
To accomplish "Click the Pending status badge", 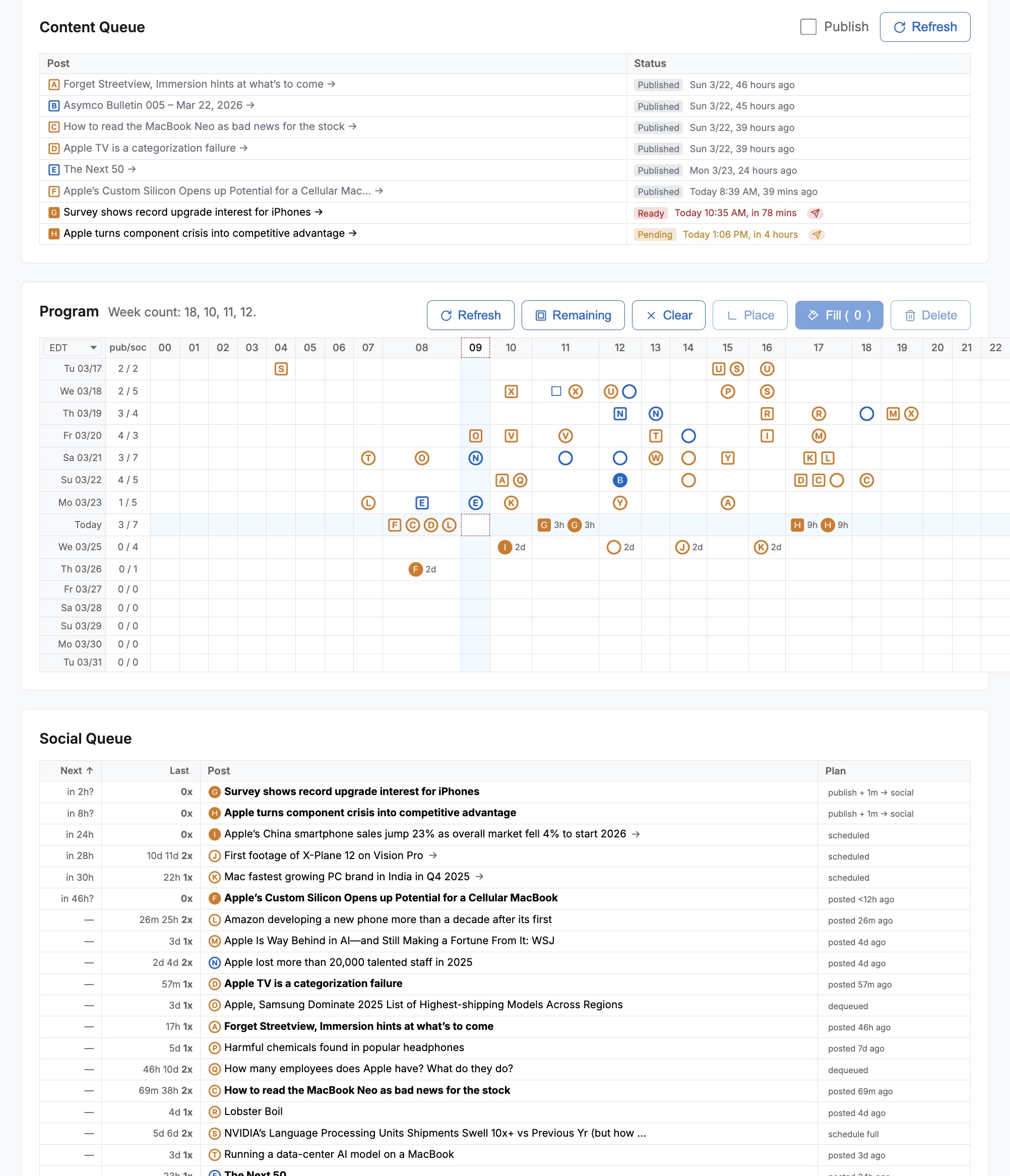I will tap(655, 234).
